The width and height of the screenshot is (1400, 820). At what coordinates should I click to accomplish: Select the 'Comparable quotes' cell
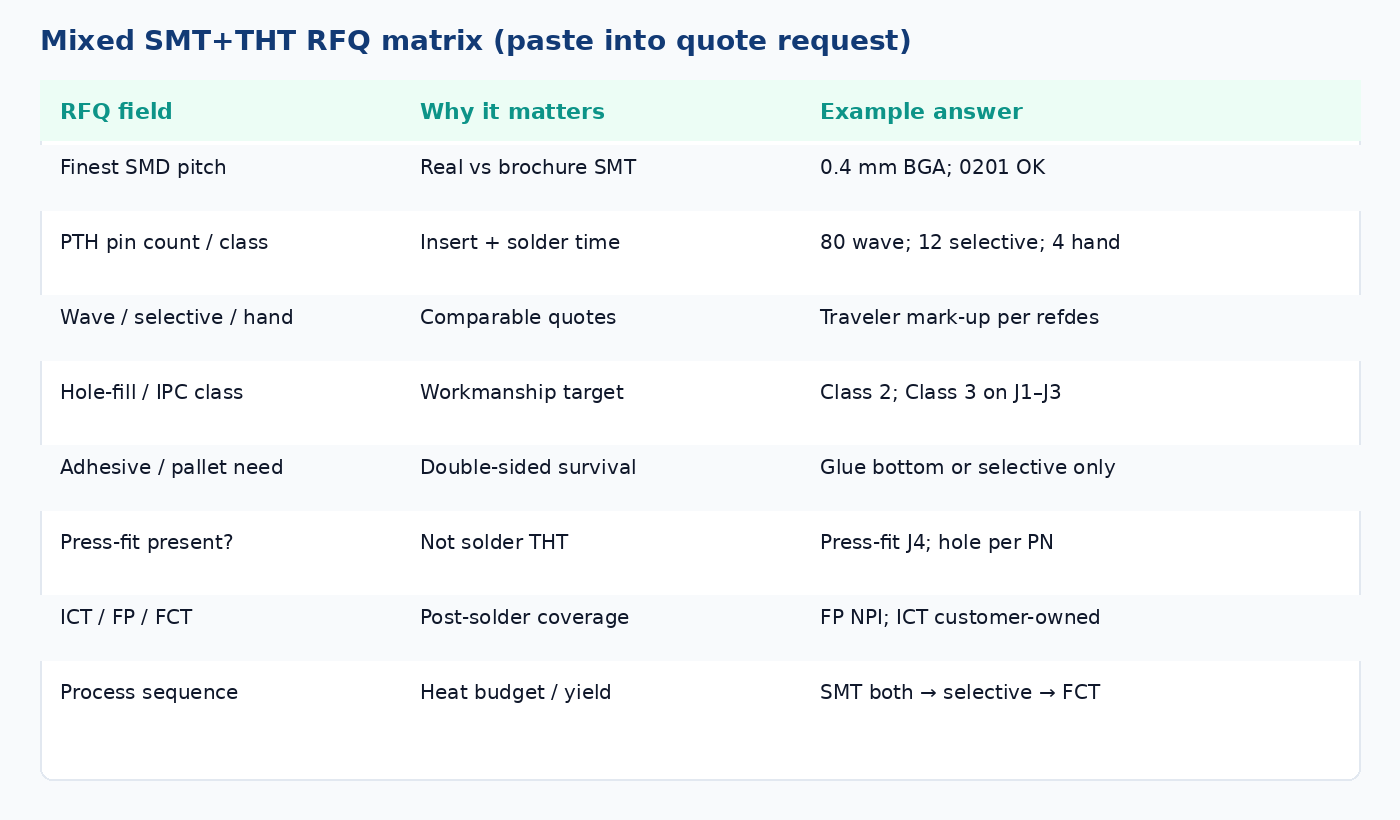pos(518,318)
